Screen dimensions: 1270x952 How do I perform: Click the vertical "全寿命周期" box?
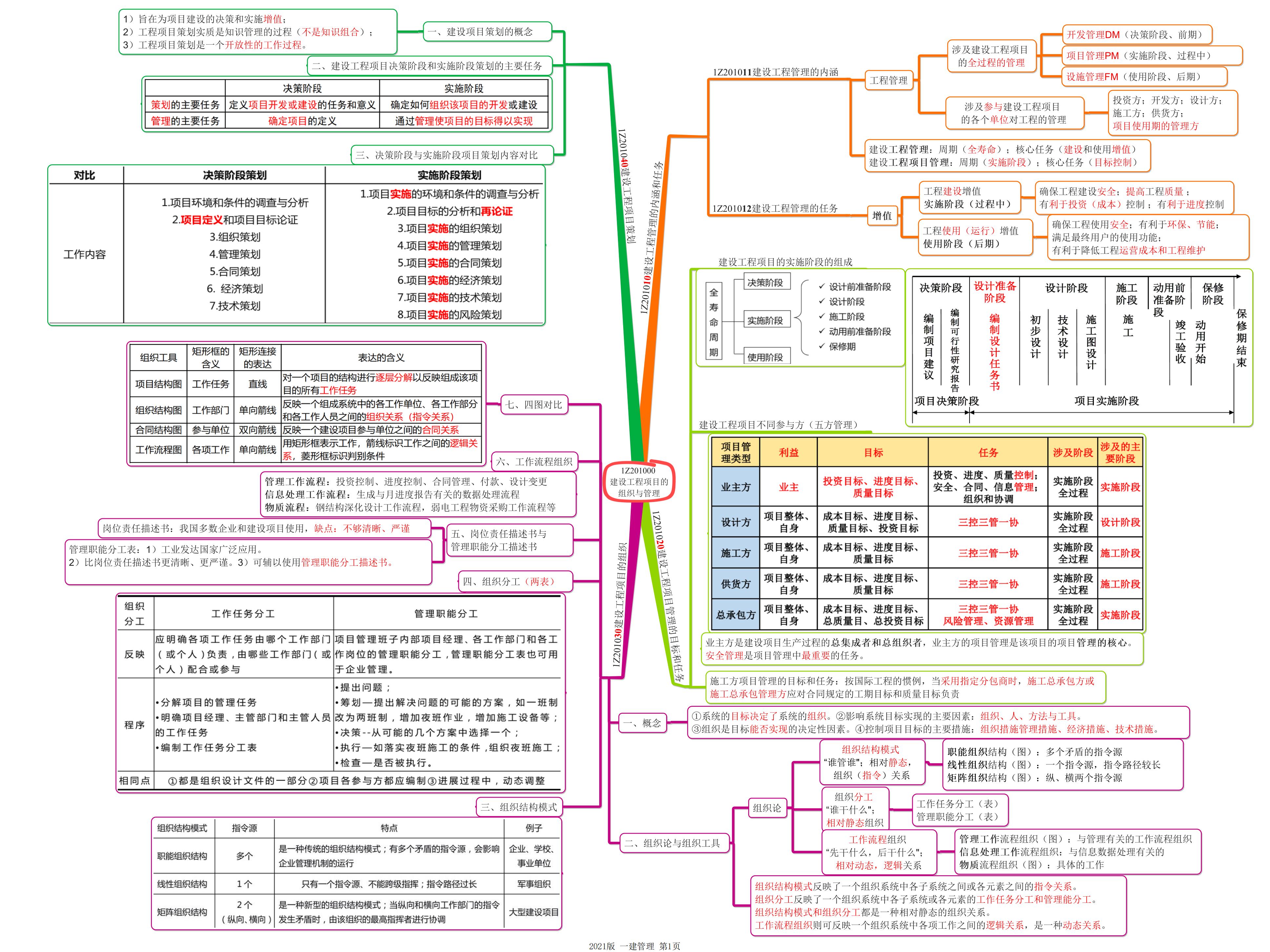(x=714, y=322)
